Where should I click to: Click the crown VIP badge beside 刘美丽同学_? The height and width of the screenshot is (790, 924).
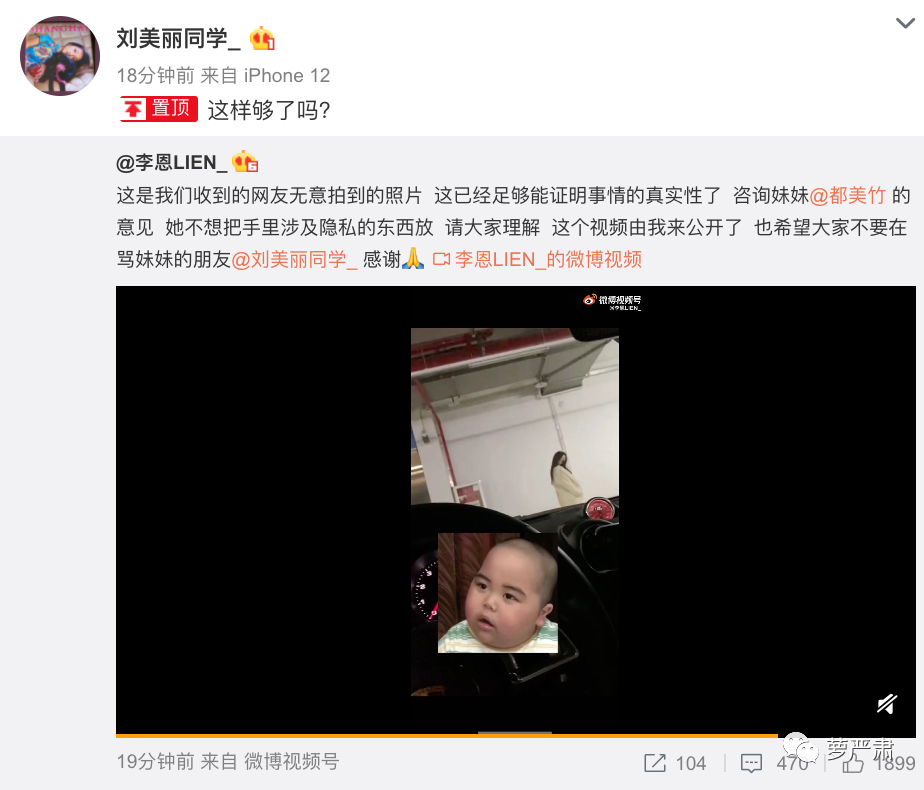(262, 39)
